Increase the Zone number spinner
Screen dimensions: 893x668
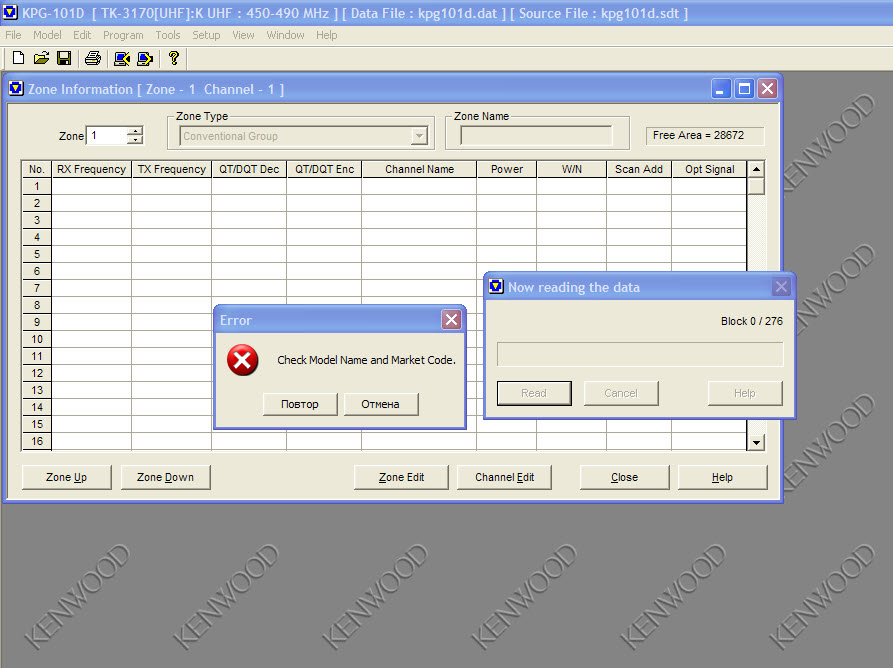[x=136, y=131]
